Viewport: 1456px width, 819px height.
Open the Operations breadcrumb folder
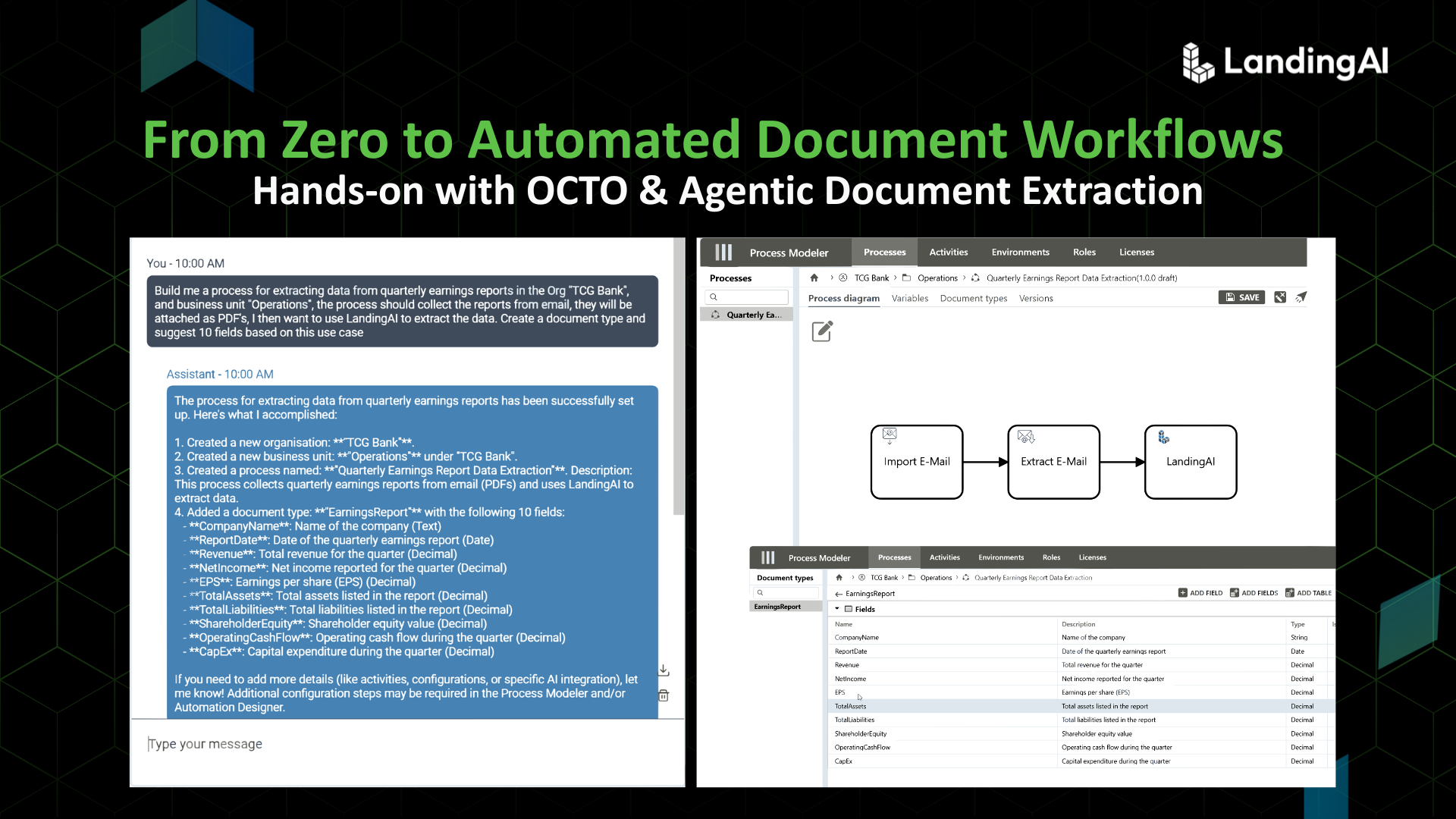pos(937,278)
